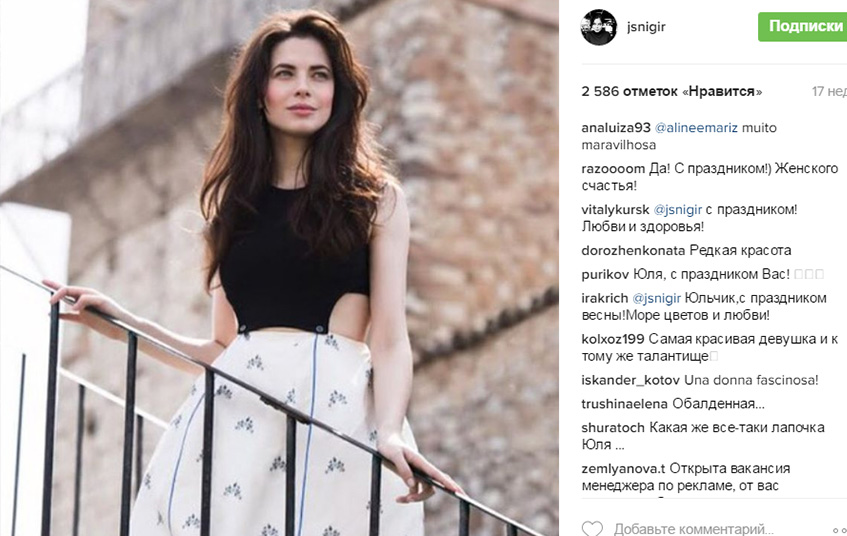This screenshot has width=847, height=536.
Task: Open the 17 weeks timestamp link
Action: coord(829,91)
